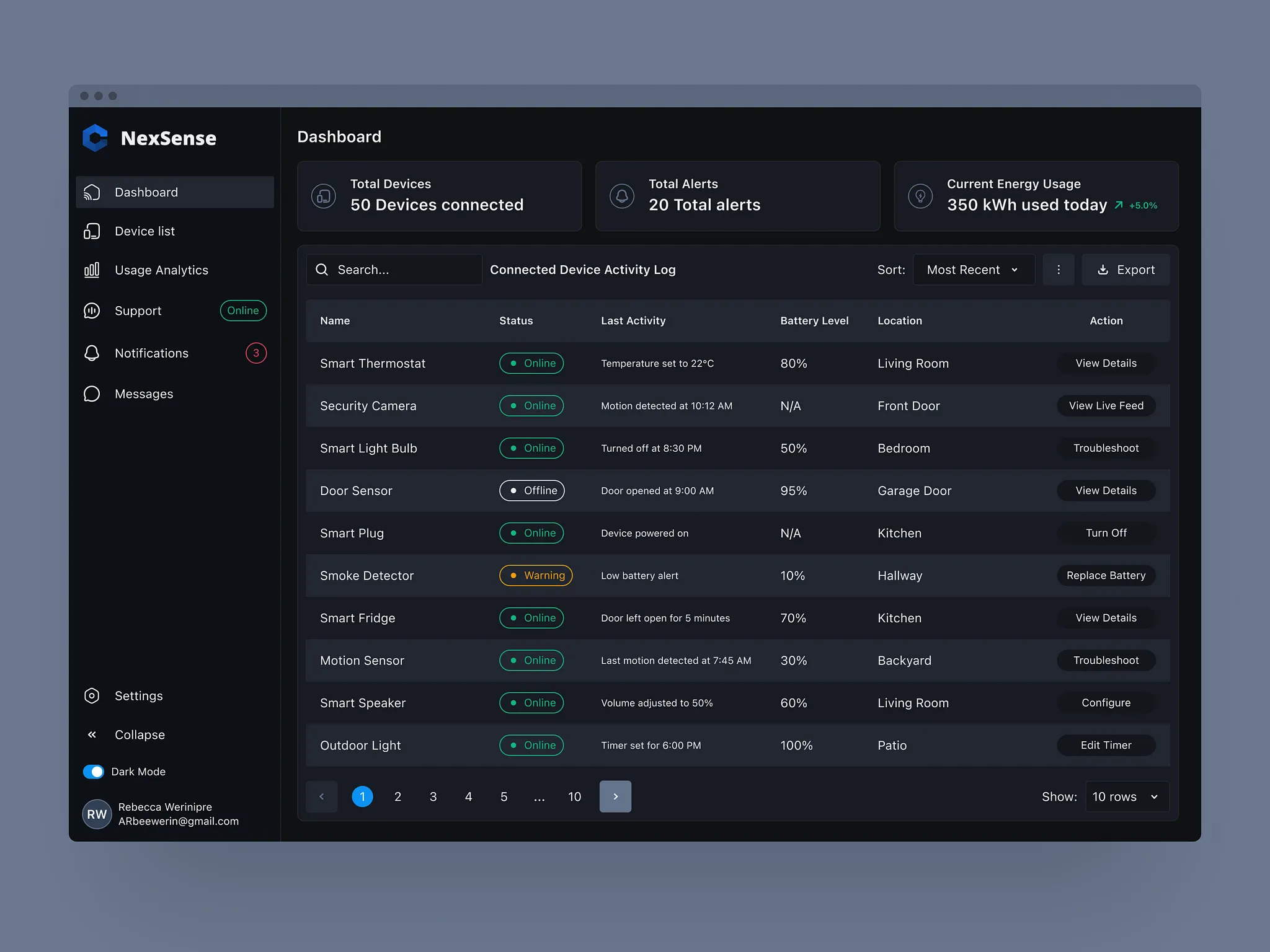Click the Messages chat bubble icon
This screenshot has height=952, width=1270.
pyautogui.click(x=92, y=394)
